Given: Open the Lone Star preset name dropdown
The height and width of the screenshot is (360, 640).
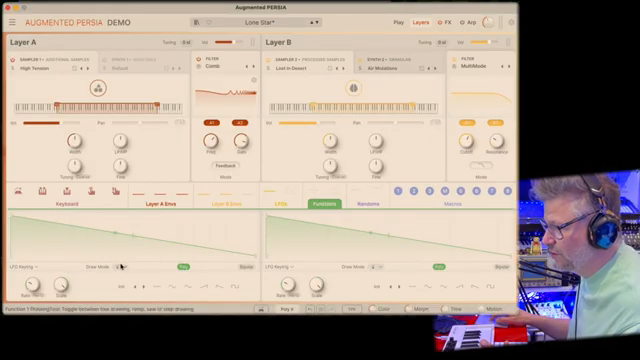Looking at the screenshot, I should pos(260,22).
